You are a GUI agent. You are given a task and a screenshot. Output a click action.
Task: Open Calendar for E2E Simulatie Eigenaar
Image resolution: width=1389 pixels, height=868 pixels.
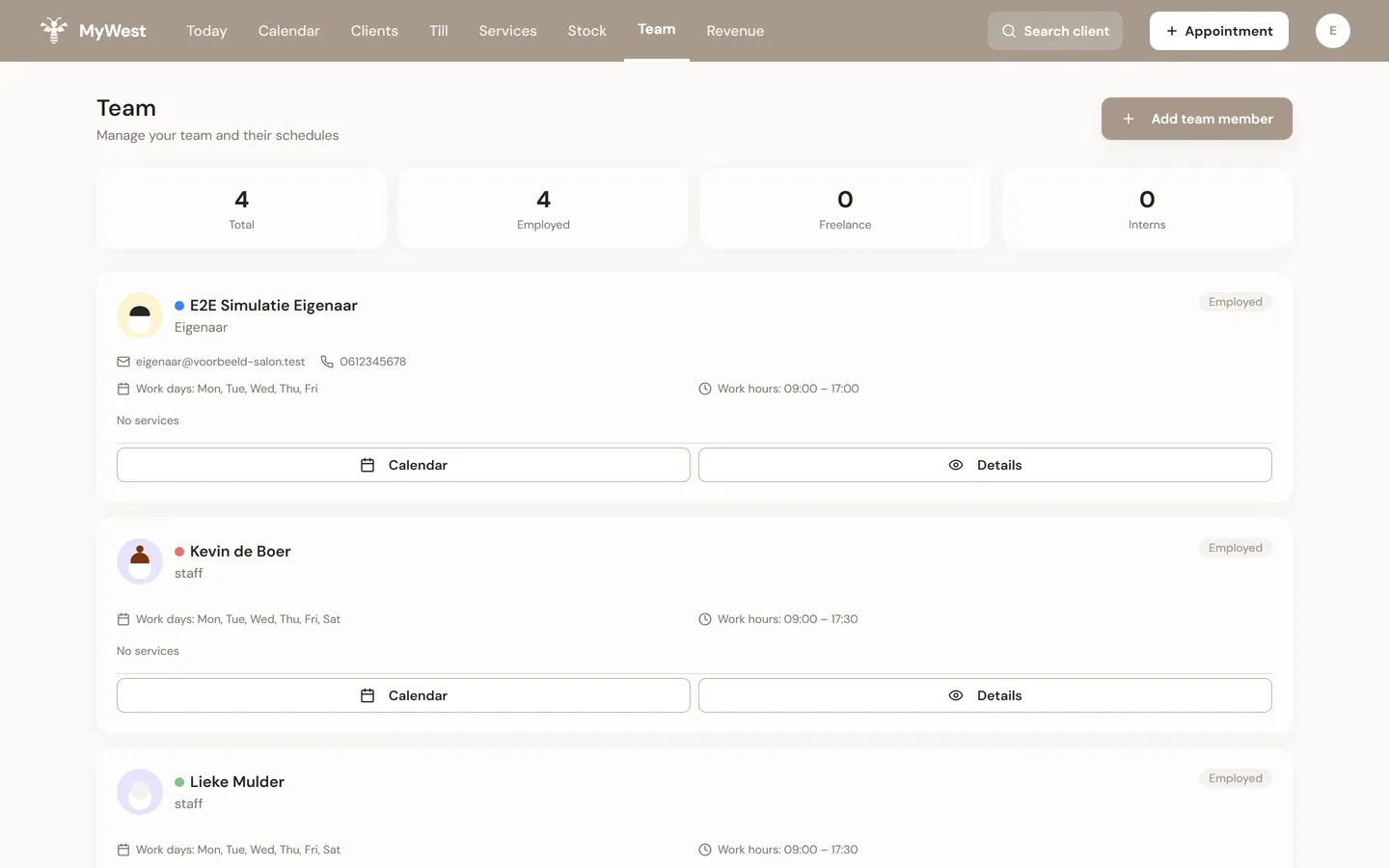coord(403,465)
